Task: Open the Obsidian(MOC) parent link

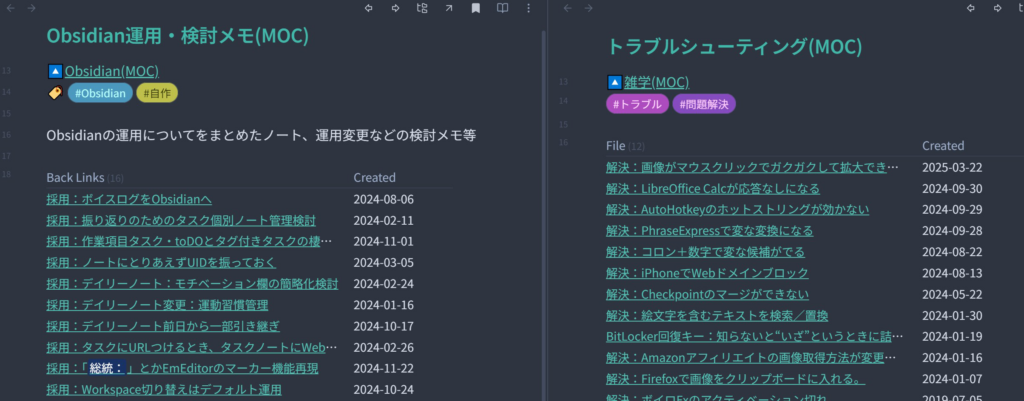Action: pyautogui.click(x=111, y=71)
